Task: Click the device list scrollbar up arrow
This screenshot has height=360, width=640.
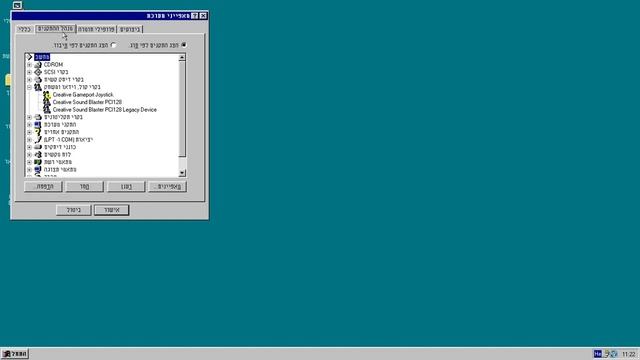Action: pyautogui.click(x=182, y=58)
